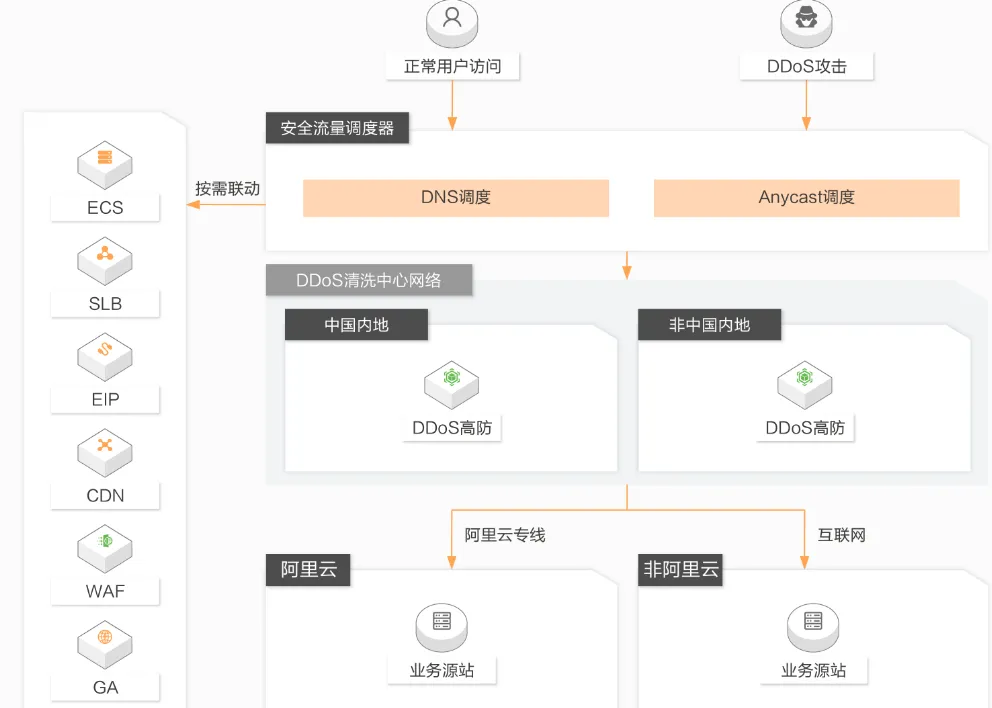
Task: Select the DDoS高防 icon under 中国内地
Action: click(x=451, y=385)
